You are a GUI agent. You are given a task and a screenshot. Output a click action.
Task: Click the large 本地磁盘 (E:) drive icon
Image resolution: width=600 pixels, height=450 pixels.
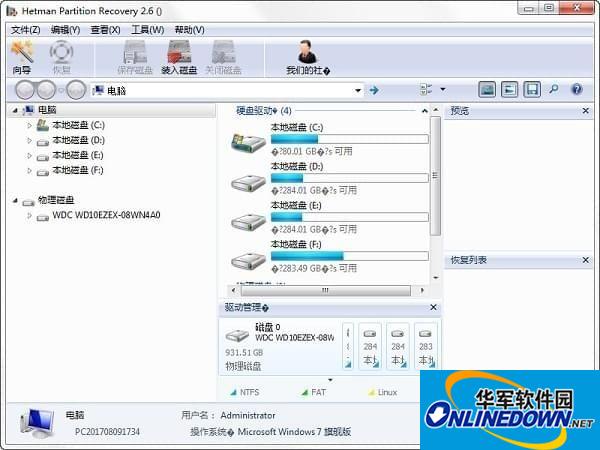tap(248, 222)
